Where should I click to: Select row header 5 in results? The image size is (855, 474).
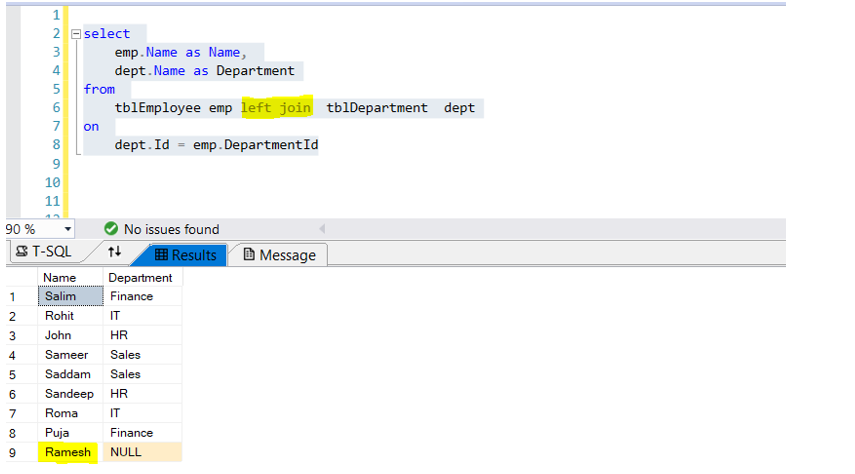(22, 375)
